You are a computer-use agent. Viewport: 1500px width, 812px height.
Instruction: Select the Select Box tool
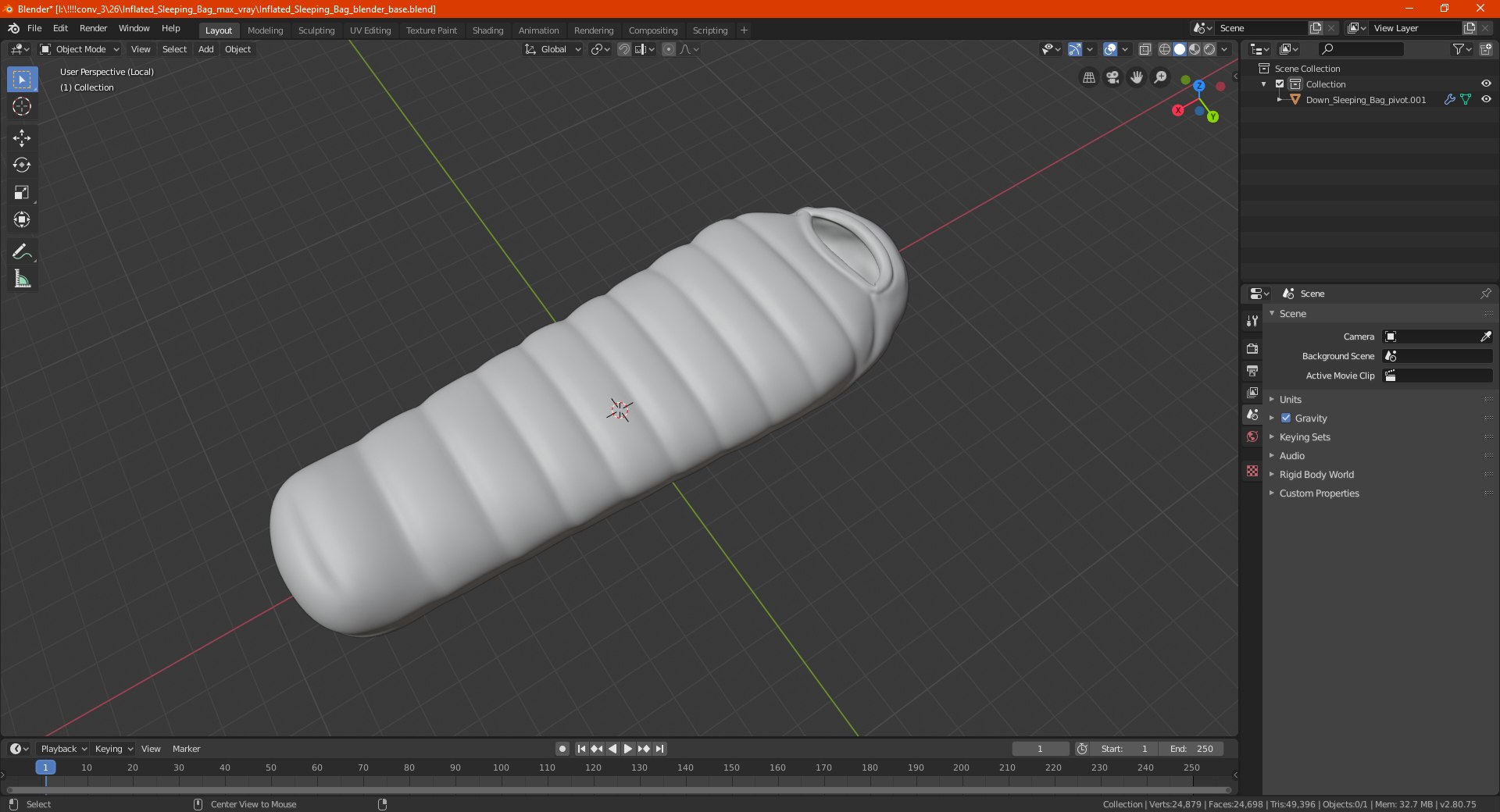[22, 80]
